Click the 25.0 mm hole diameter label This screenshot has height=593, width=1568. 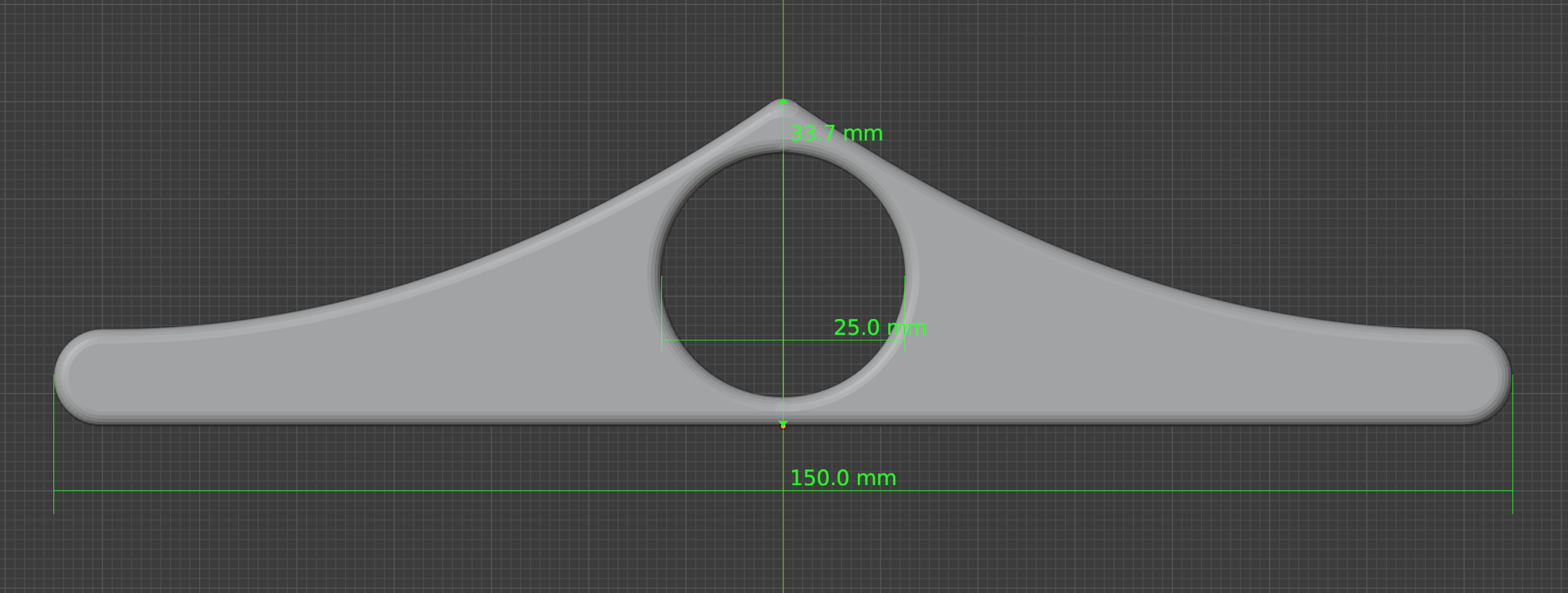(880, 327)
